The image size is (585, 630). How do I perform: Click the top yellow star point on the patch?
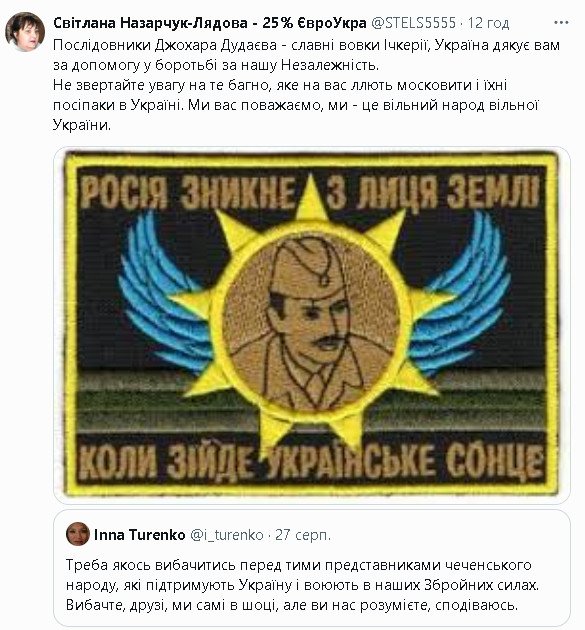(x=311, y=199)
